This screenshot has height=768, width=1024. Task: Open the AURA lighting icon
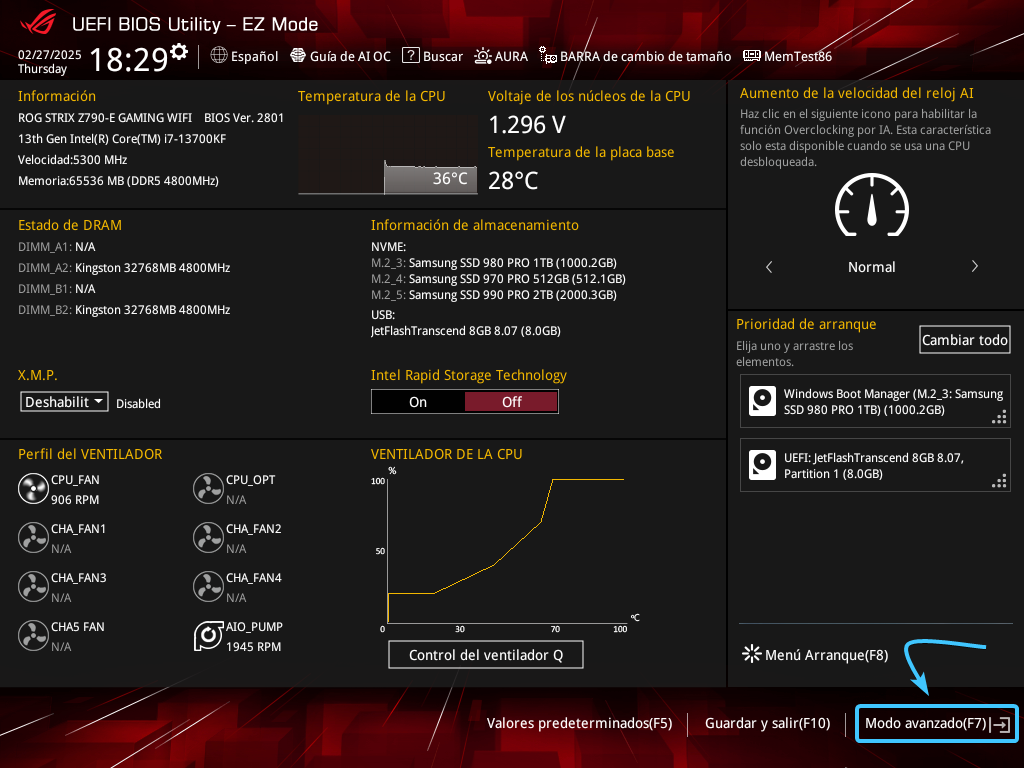click(483, 56)
